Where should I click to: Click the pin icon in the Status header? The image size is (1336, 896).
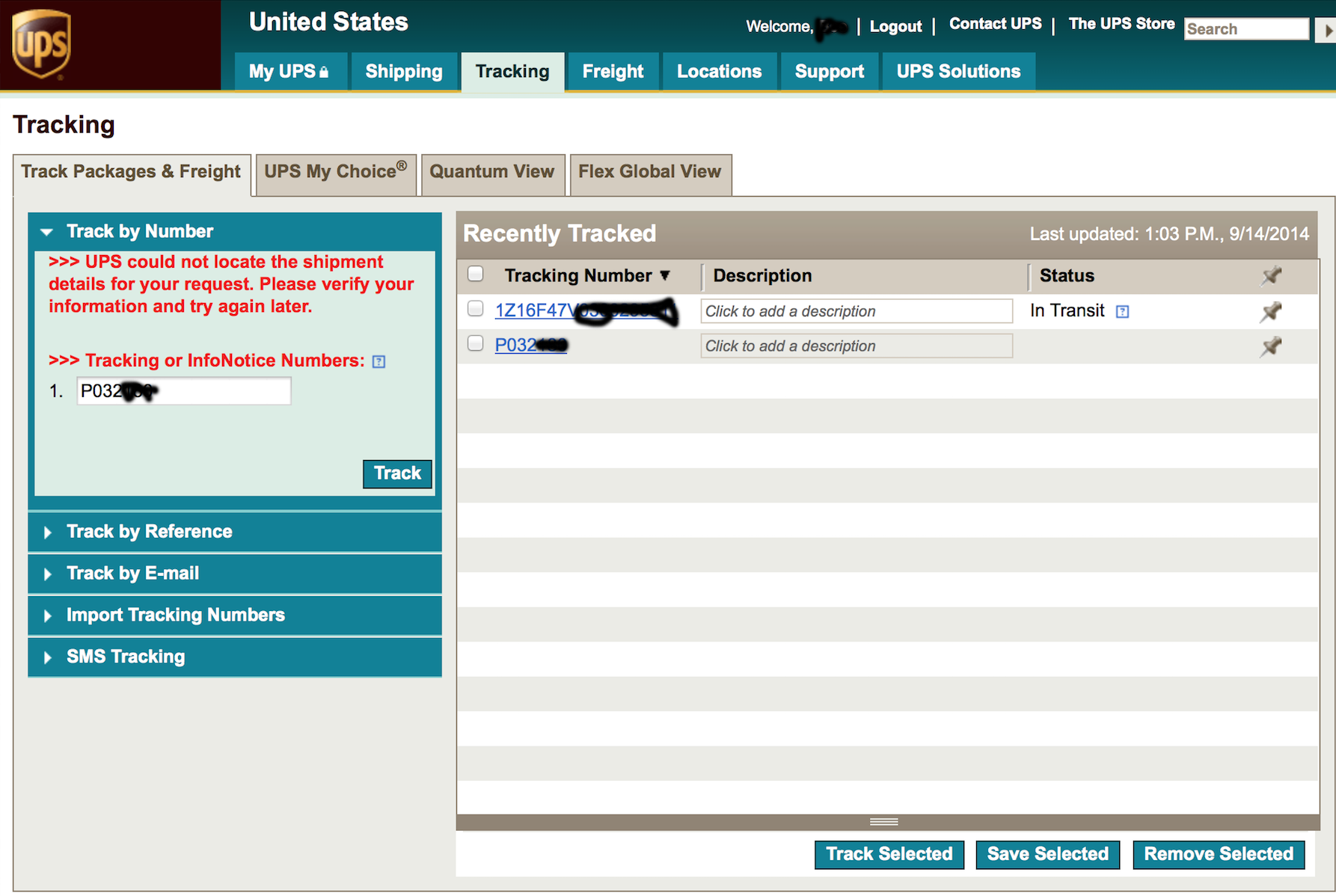pos(1271,276)
